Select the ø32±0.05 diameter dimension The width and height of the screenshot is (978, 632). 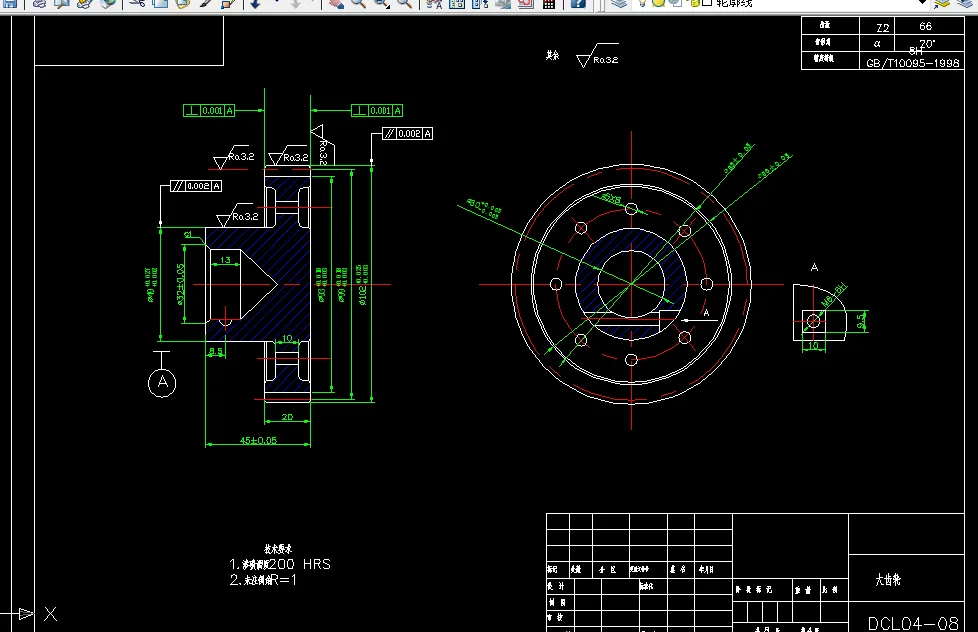(181, 284)
